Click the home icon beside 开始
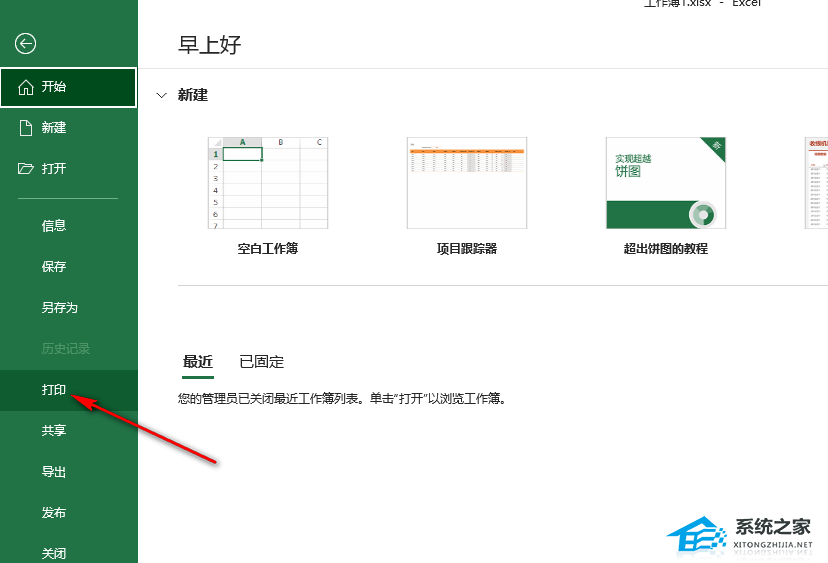828x563 pixels. [25, 87]
